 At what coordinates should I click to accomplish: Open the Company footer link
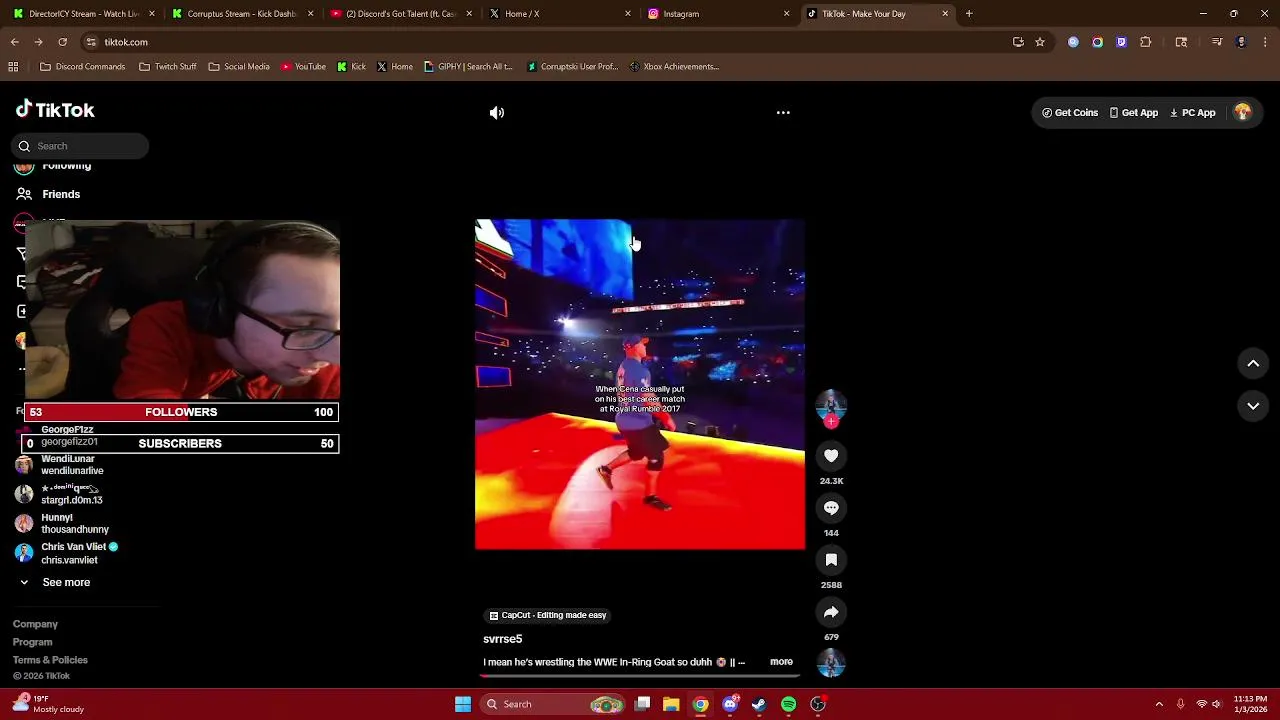35,624
